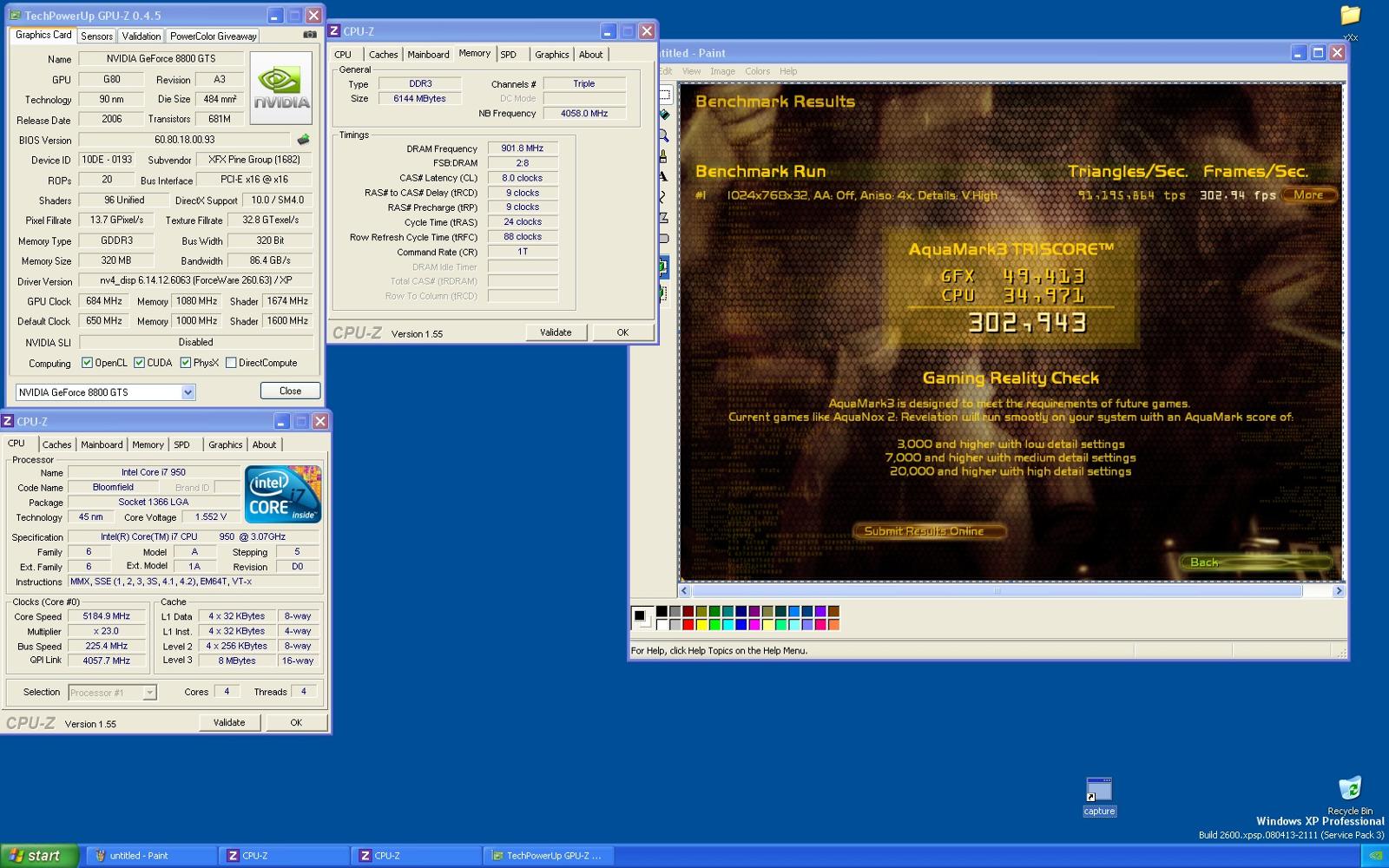Click the Core Voltage value 1.552 V
The image size is (1389, 868).
[210, 516]
